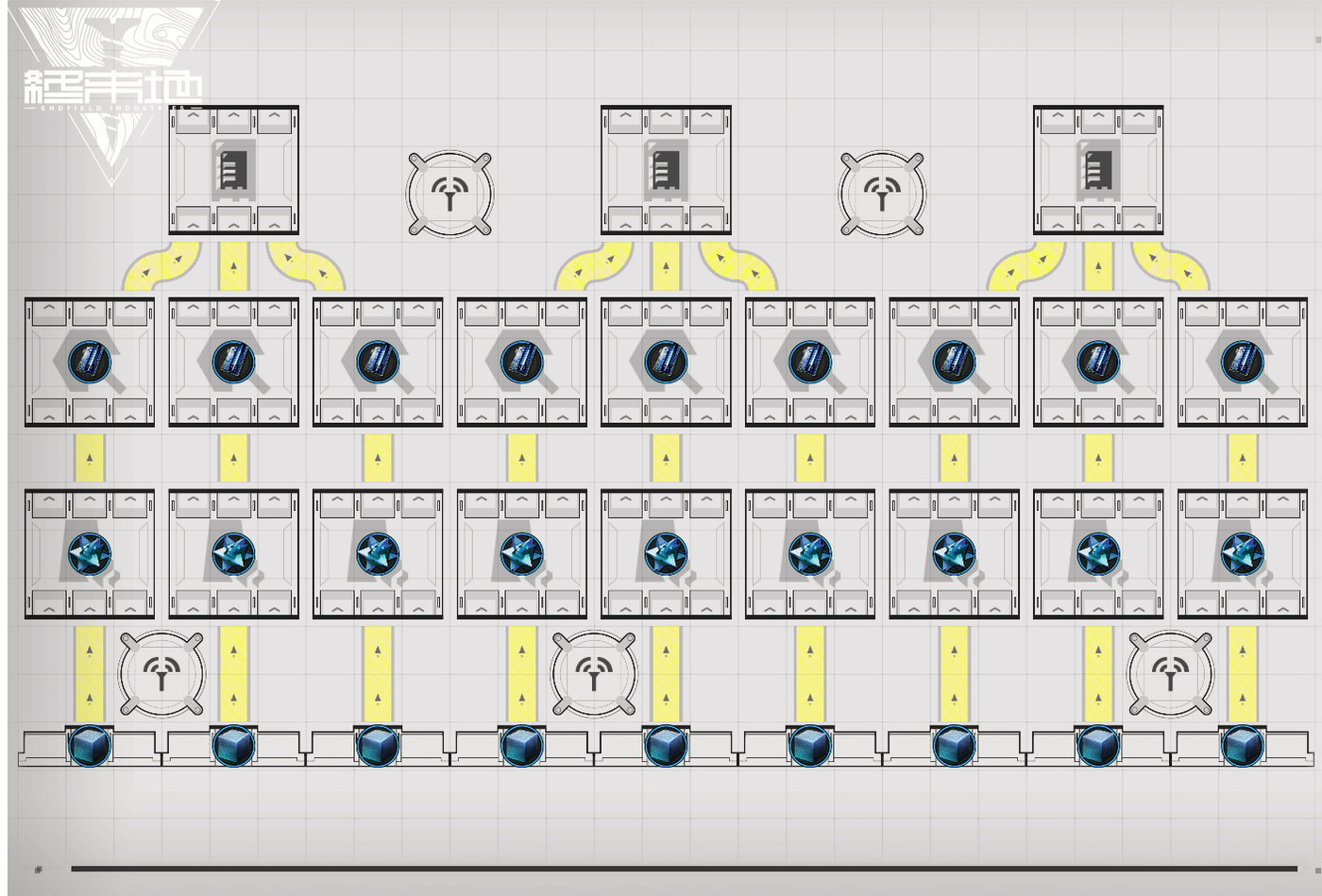
Task: Click the Endfield Industries logo watermark
Action: (113, 90)
